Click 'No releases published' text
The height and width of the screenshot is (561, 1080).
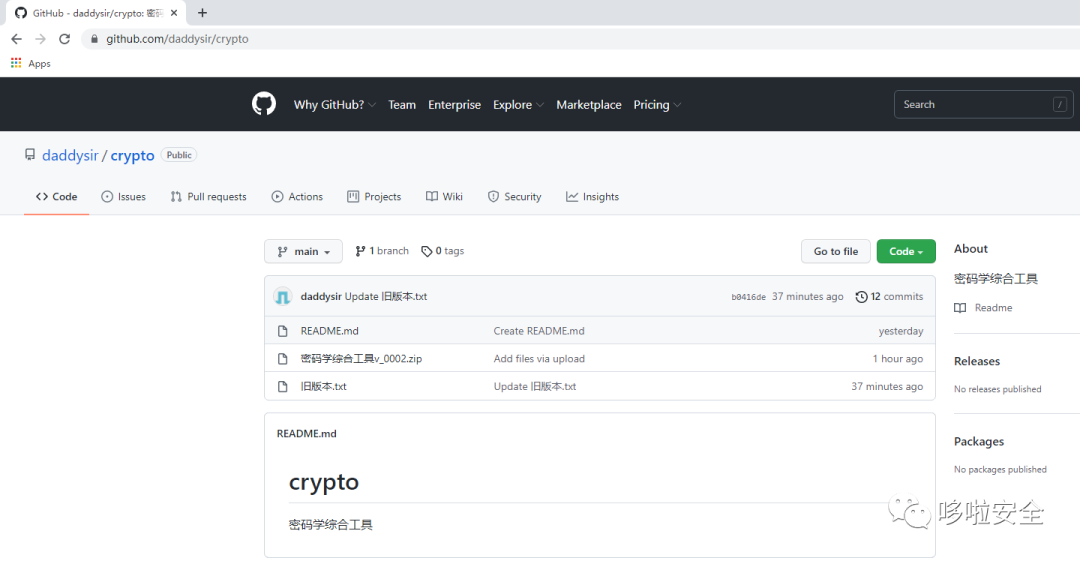pyautogui.click(x=997, y=389)
